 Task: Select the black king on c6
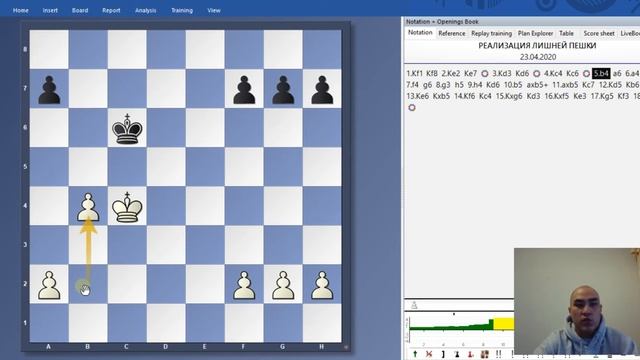tap(127, 129)
